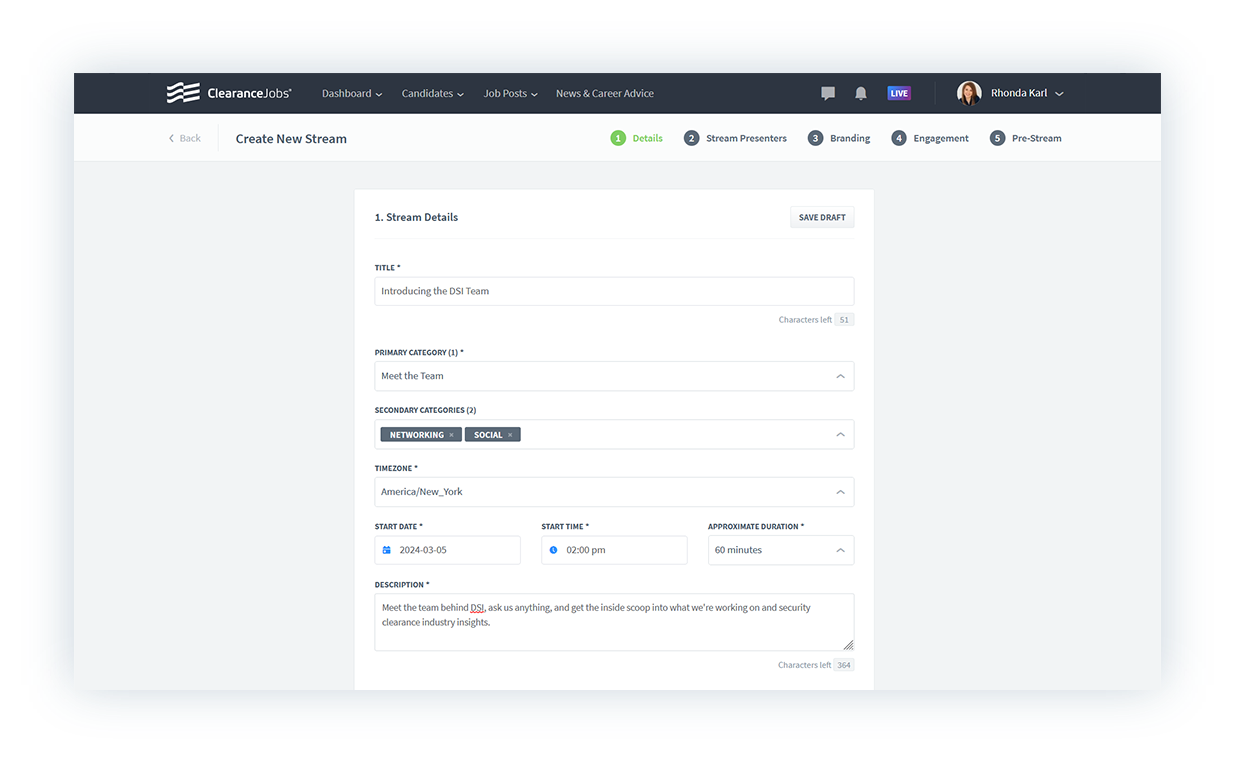Click into the Description text area

click(x=614, y=622)
